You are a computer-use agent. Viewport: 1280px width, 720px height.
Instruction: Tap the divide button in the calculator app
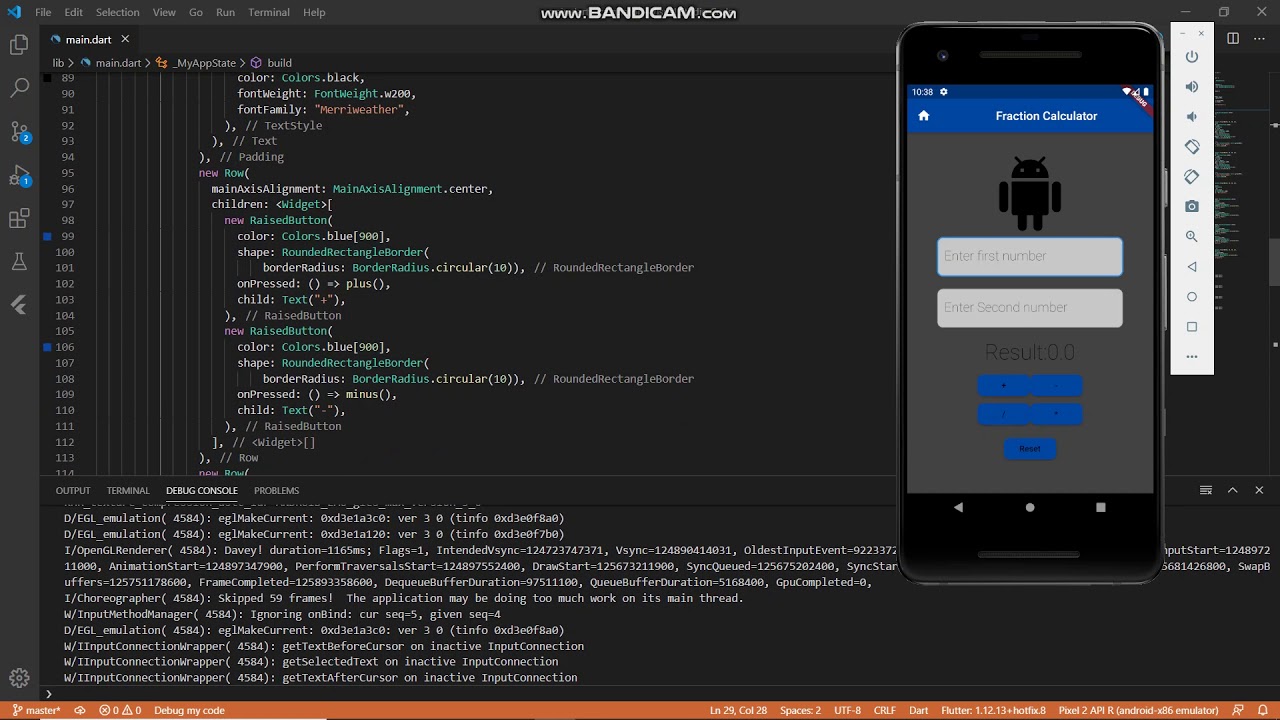(1003, 414)
